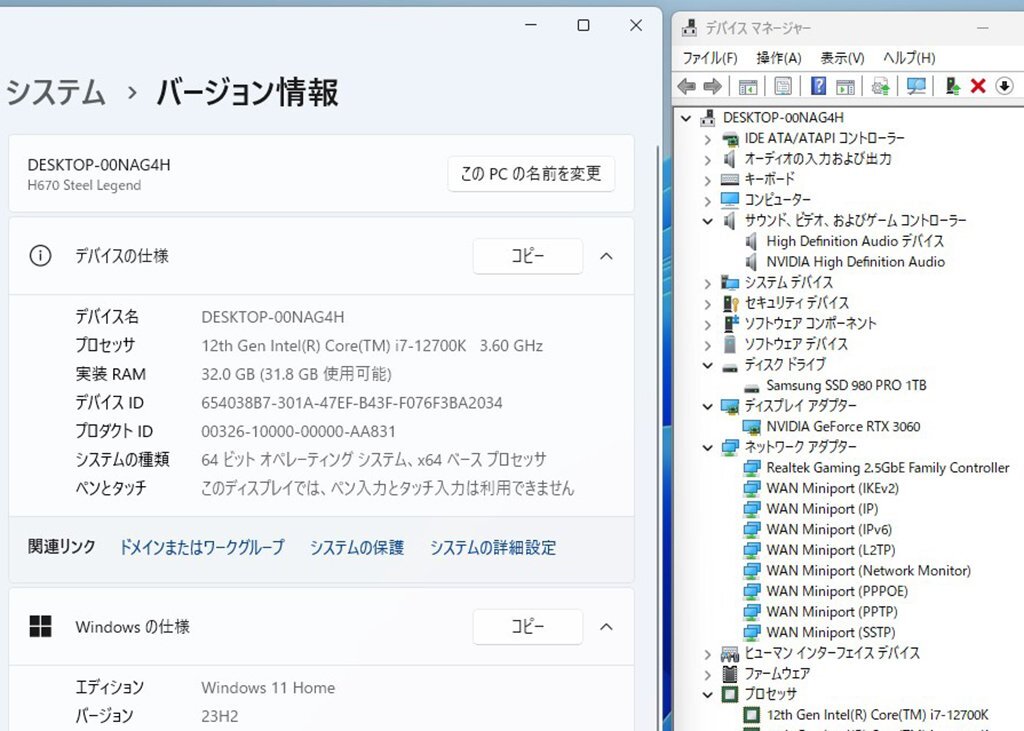Select WAN Miniport (SSTP) in the tree
1024x731 pixels.
click(x=831, y=632)
